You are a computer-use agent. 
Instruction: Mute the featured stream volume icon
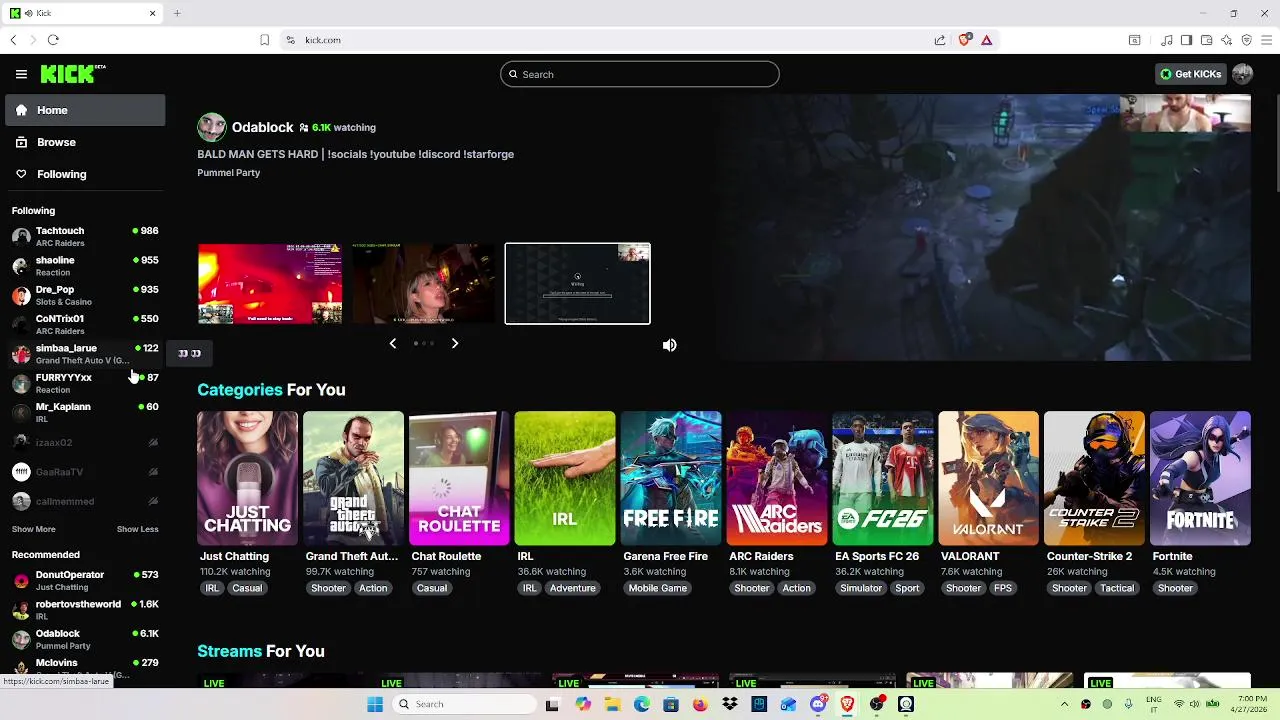669,345
